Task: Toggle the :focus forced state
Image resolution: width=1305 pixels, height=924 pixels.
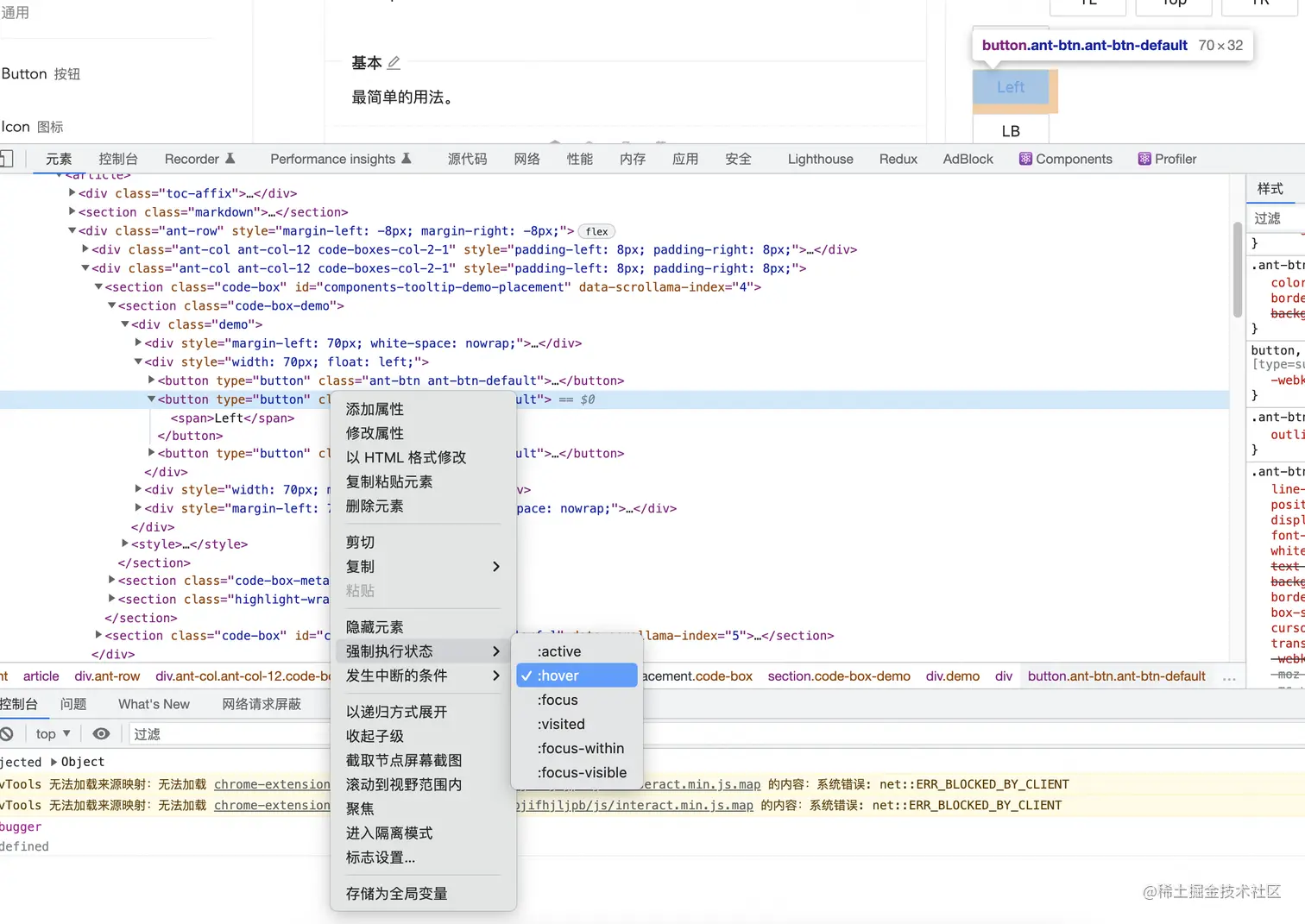Action: point(577,700)
